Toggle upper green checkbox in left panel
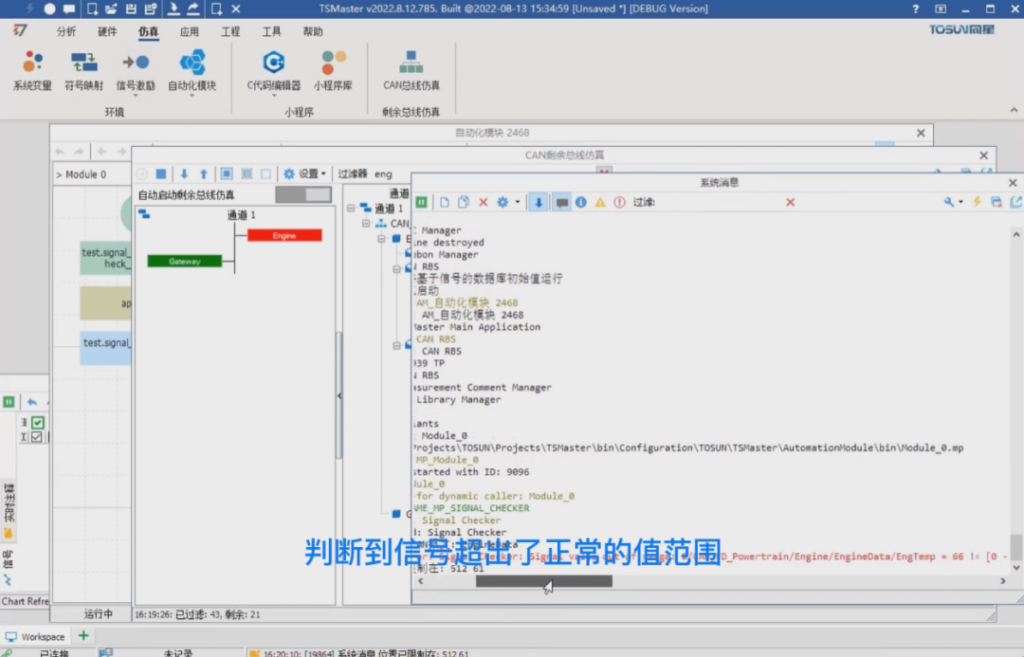 tap(38, 423)
